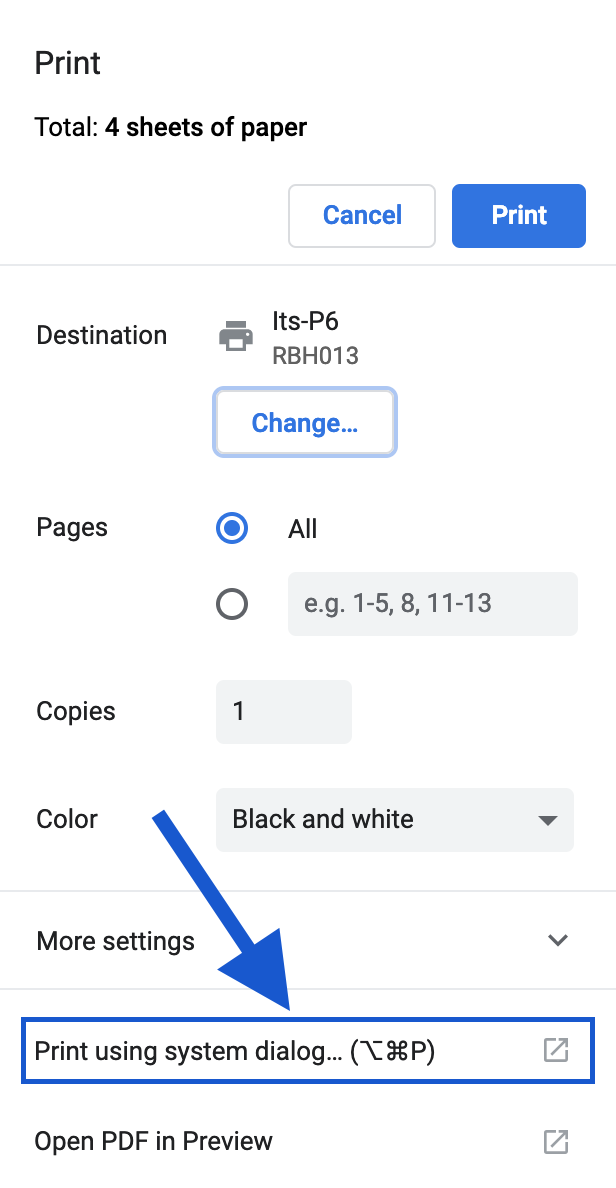
Task: Choose Open PDF in Preview option
Action: [x=154, y=1141]
